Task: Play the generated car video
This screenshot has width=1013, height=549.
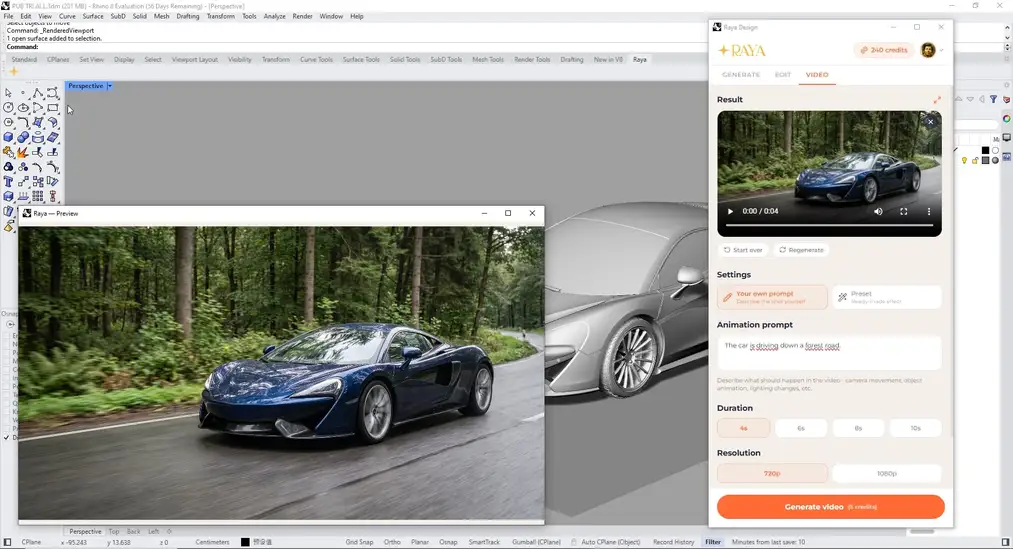Action: click(730, 211)
